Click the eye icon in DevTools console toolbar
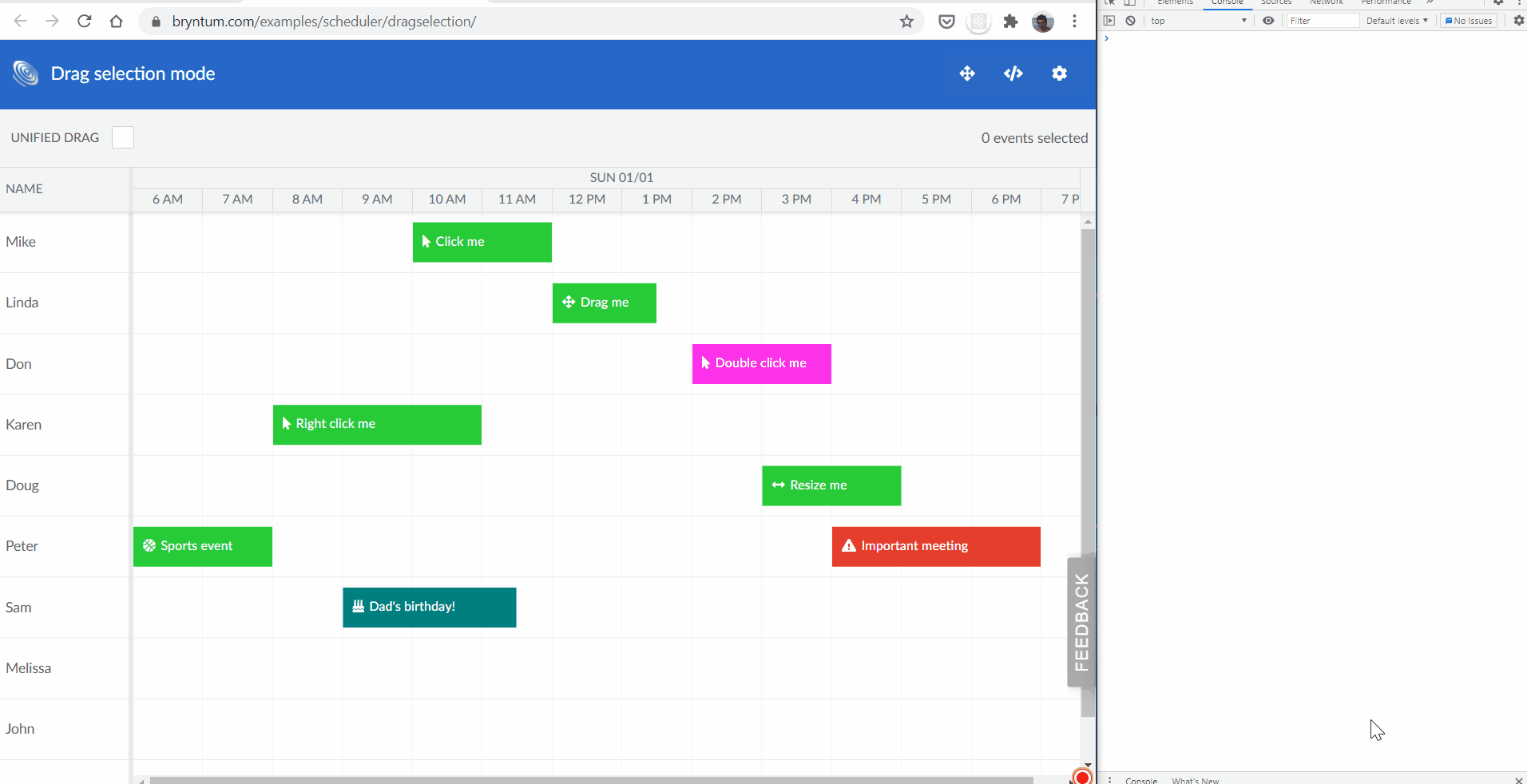The height and width of the screenshot is (784, 1527). point(1269,20)
